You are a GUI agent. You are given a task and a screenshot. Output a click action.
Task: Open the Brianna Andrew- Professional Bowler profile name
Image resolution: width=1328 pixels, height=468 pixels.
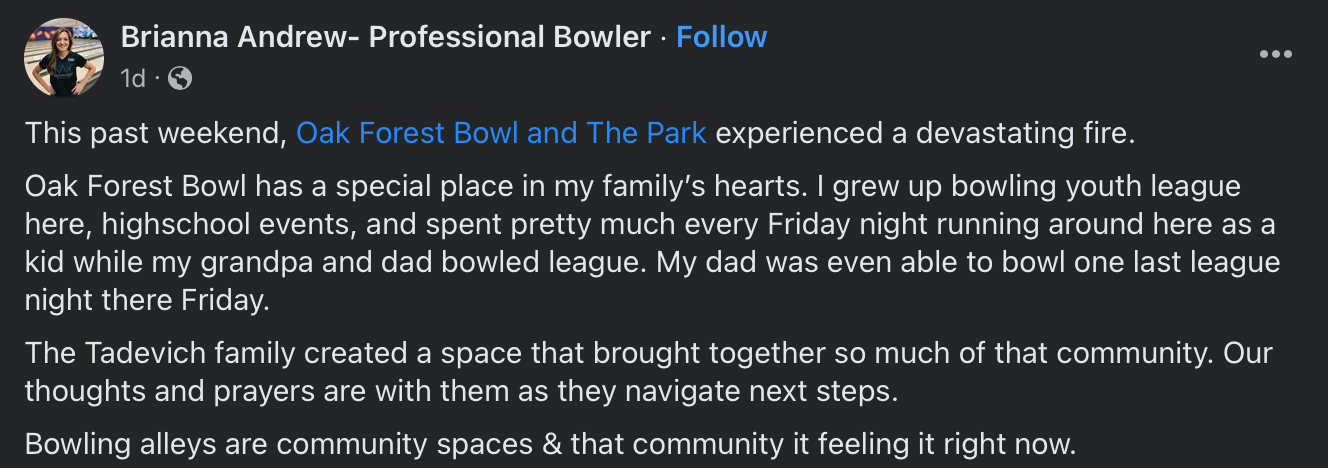[385, 38]
